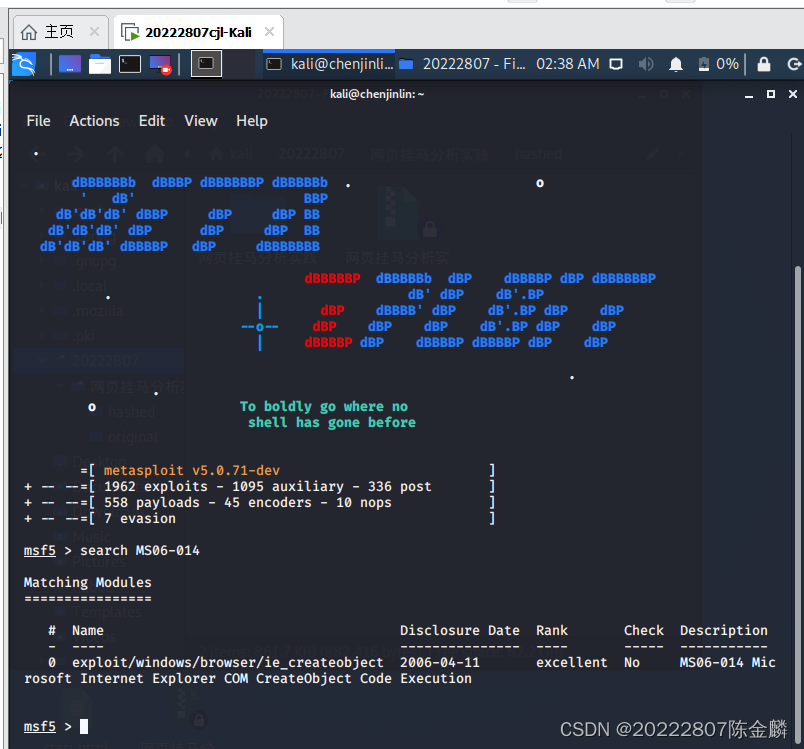Click the 'excellent' rank value
Screen dimensions: 804x749
pyautogui.click(x=572, y=662)
